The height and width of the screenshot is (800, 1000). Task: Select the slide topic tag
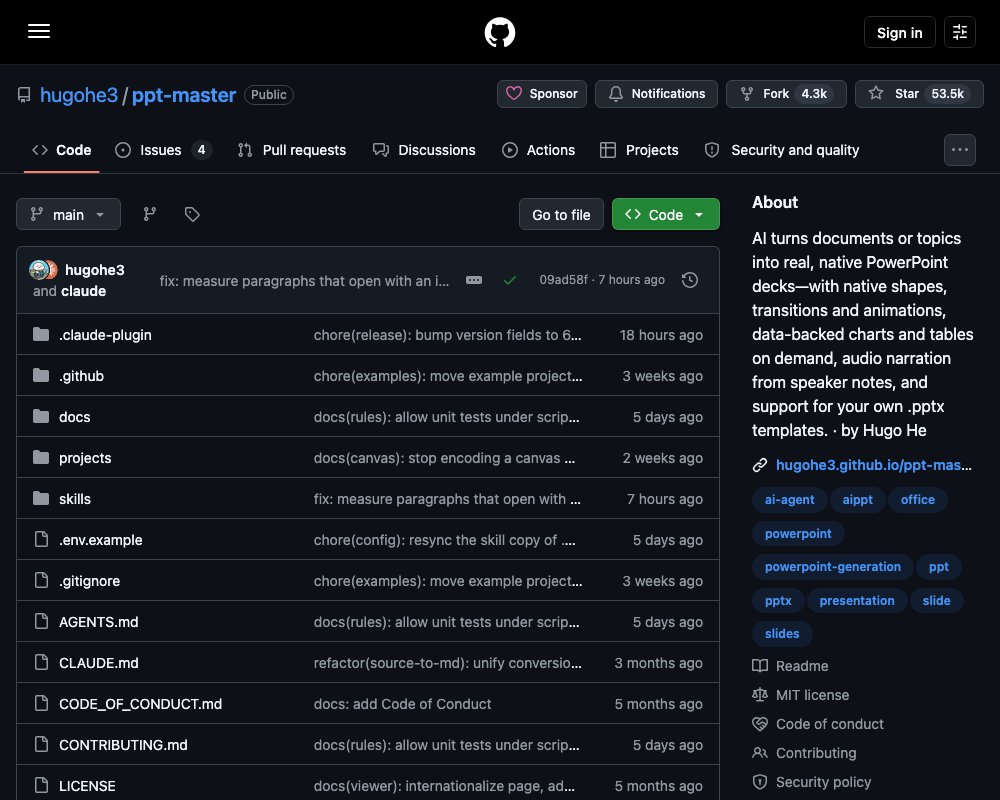tap(936, 600)
